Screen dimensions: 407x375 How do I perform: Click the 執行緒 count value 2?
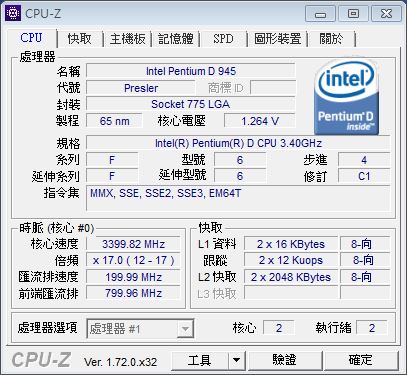[x=372, y=328]
